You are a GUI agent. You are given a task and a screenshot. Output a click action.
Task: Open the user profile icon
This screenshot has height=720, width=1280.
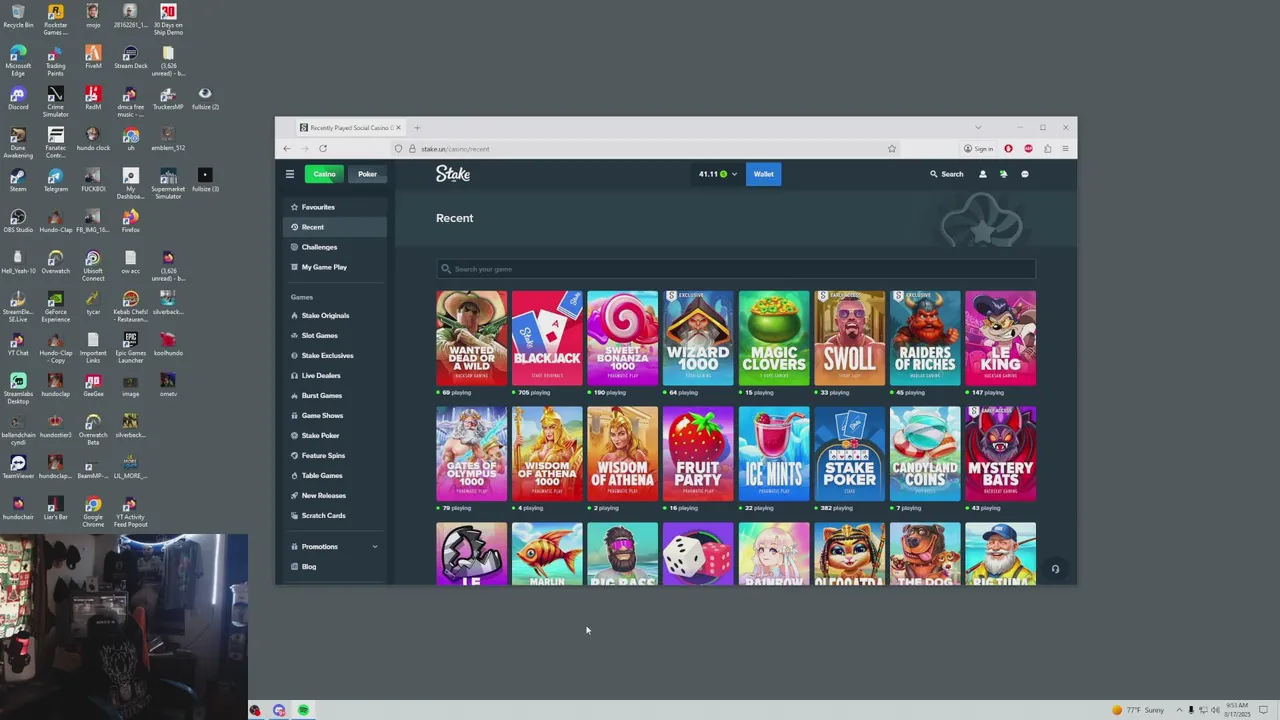[982, 174]
